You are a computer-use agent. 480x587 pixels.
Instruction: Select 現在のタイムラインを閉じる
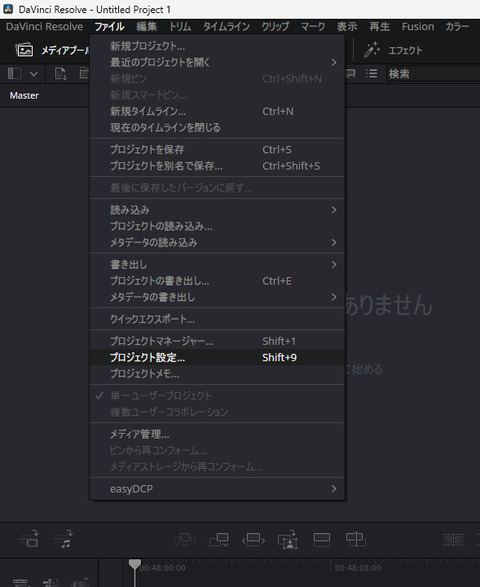pos(217,128)
